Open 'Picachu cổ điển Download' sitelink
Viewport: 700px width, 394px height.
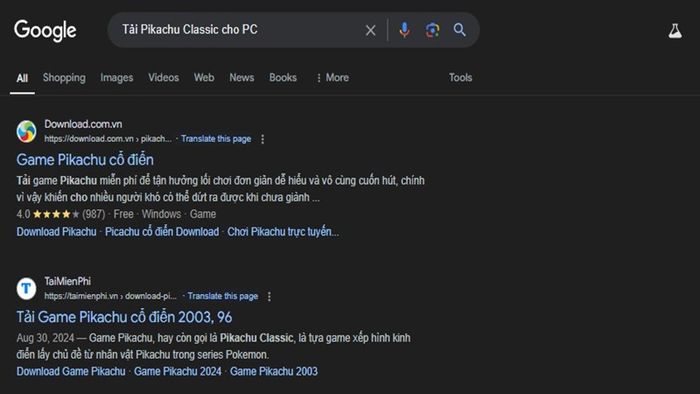point(162,232)
